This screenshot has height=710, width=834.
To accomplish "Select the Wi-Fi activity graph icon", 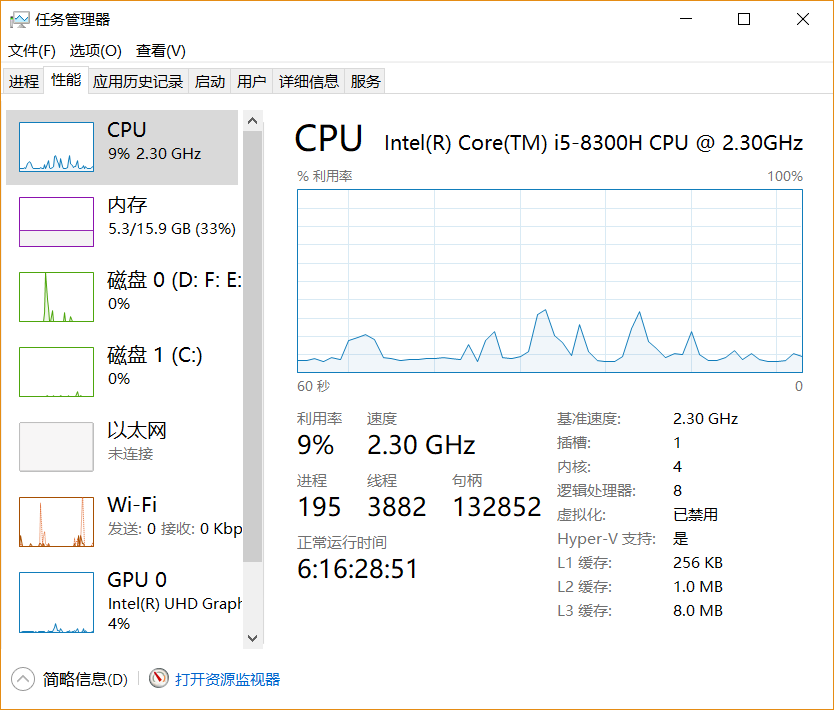I will (56, 522).
